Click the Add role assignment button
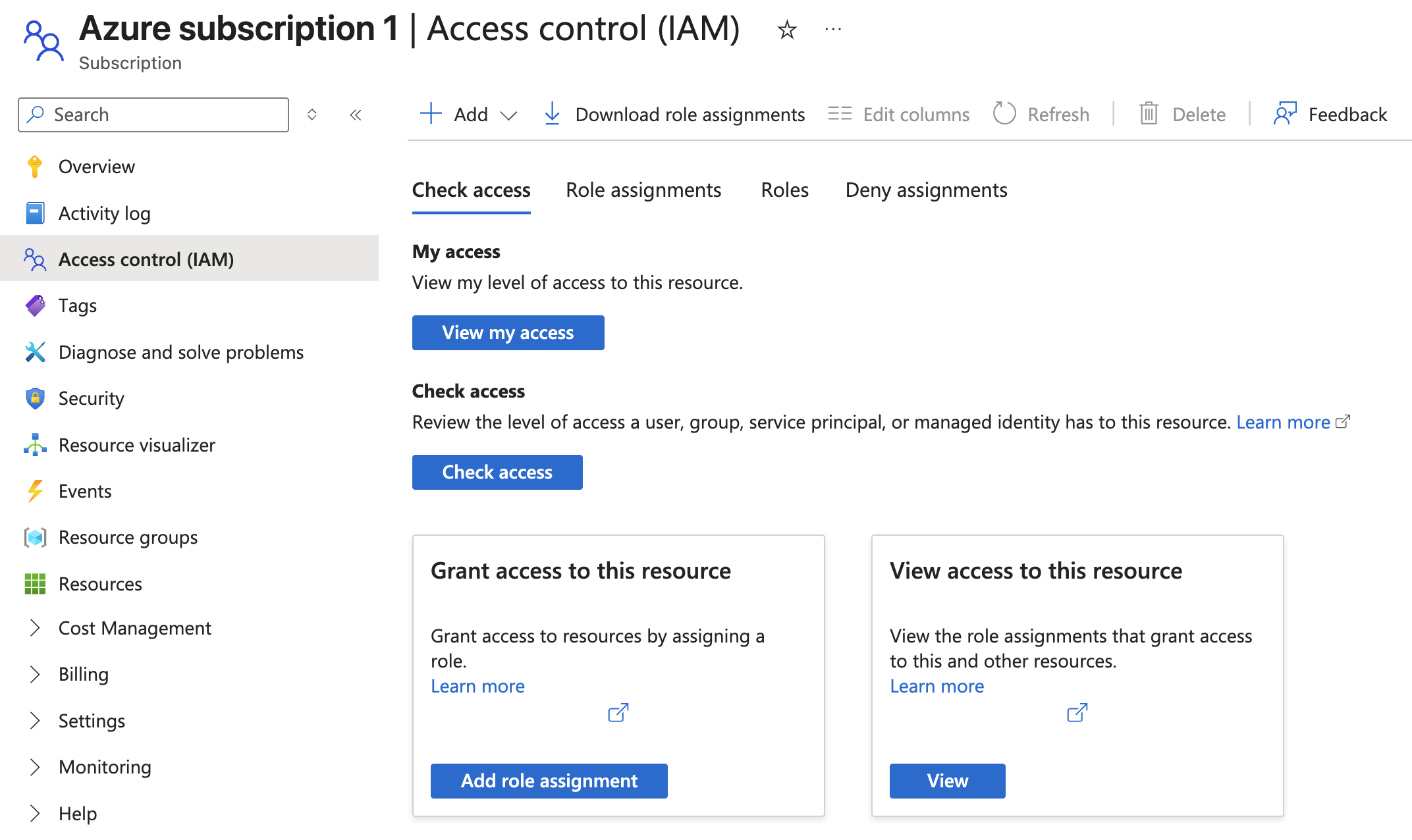Viewport: 1412px width, 840px height. (549, 781)
